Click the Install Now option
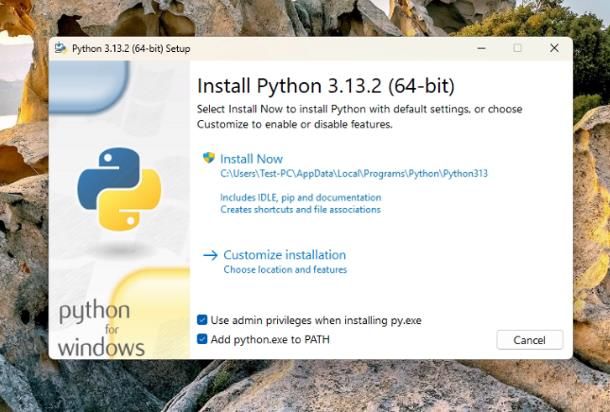The height and width of the screenshot is (412, 610). [251, 159]
